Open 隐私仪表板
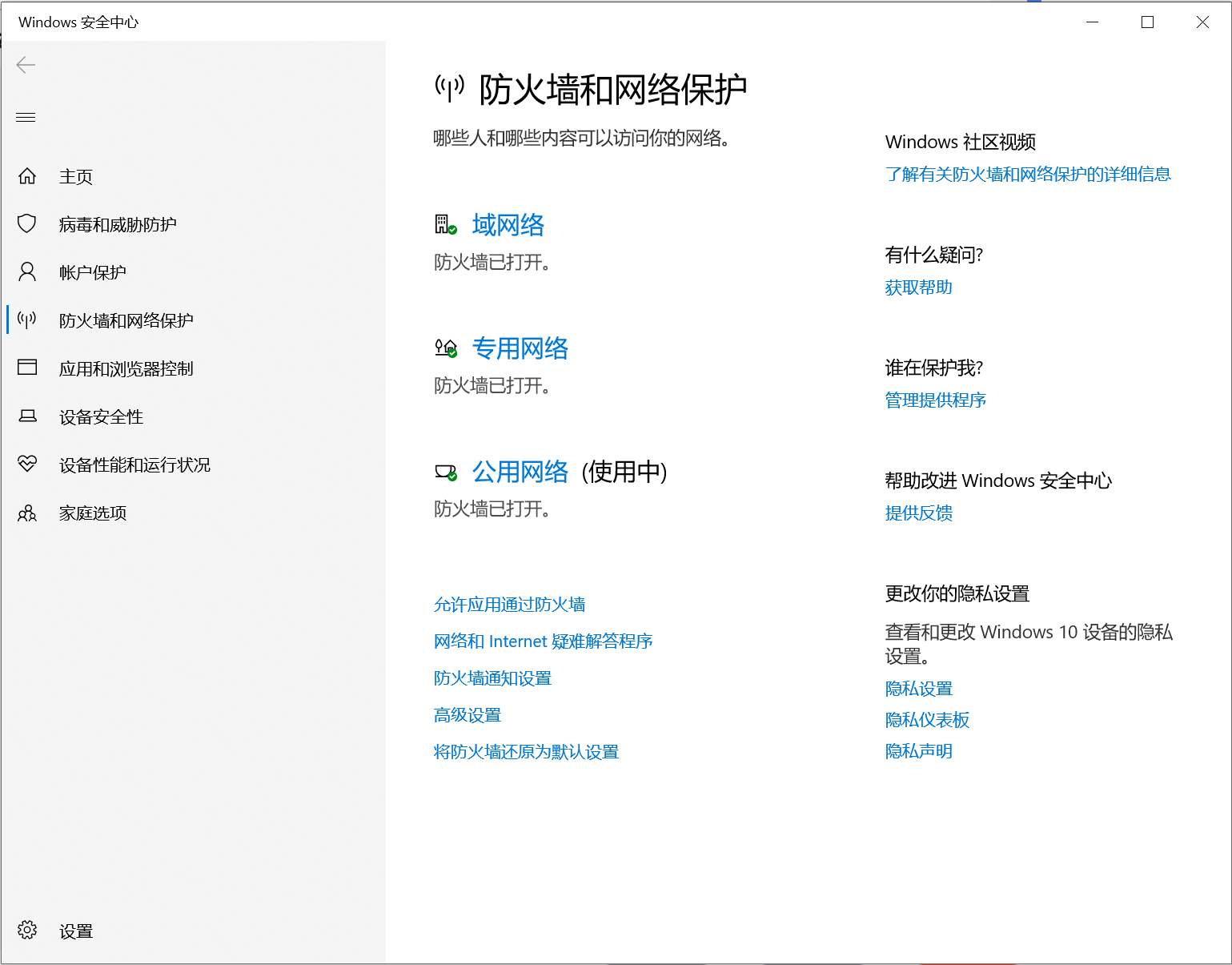Image resolution: width=1232 pixels, height=965 pixels. point(926,719)
